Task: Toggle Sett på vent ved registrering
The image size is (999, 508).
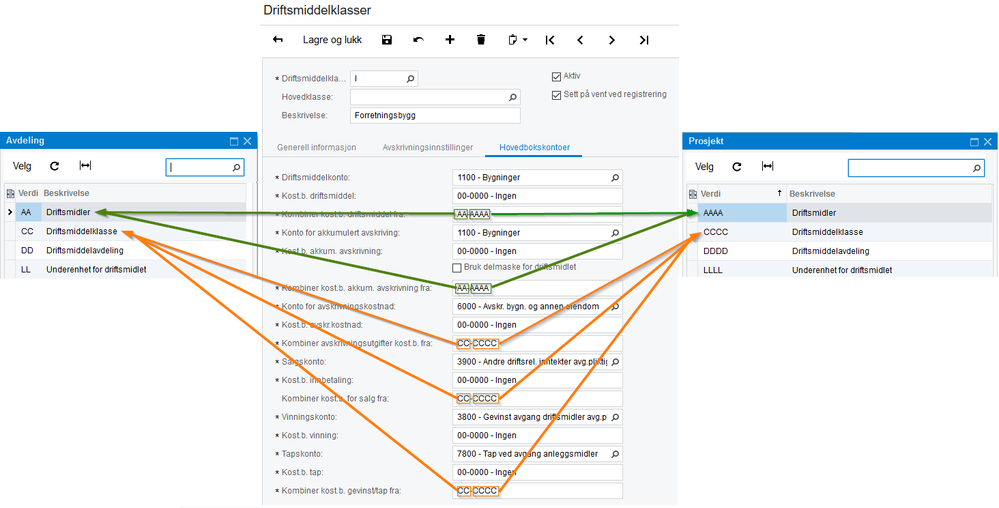Action: pos(557,96)
